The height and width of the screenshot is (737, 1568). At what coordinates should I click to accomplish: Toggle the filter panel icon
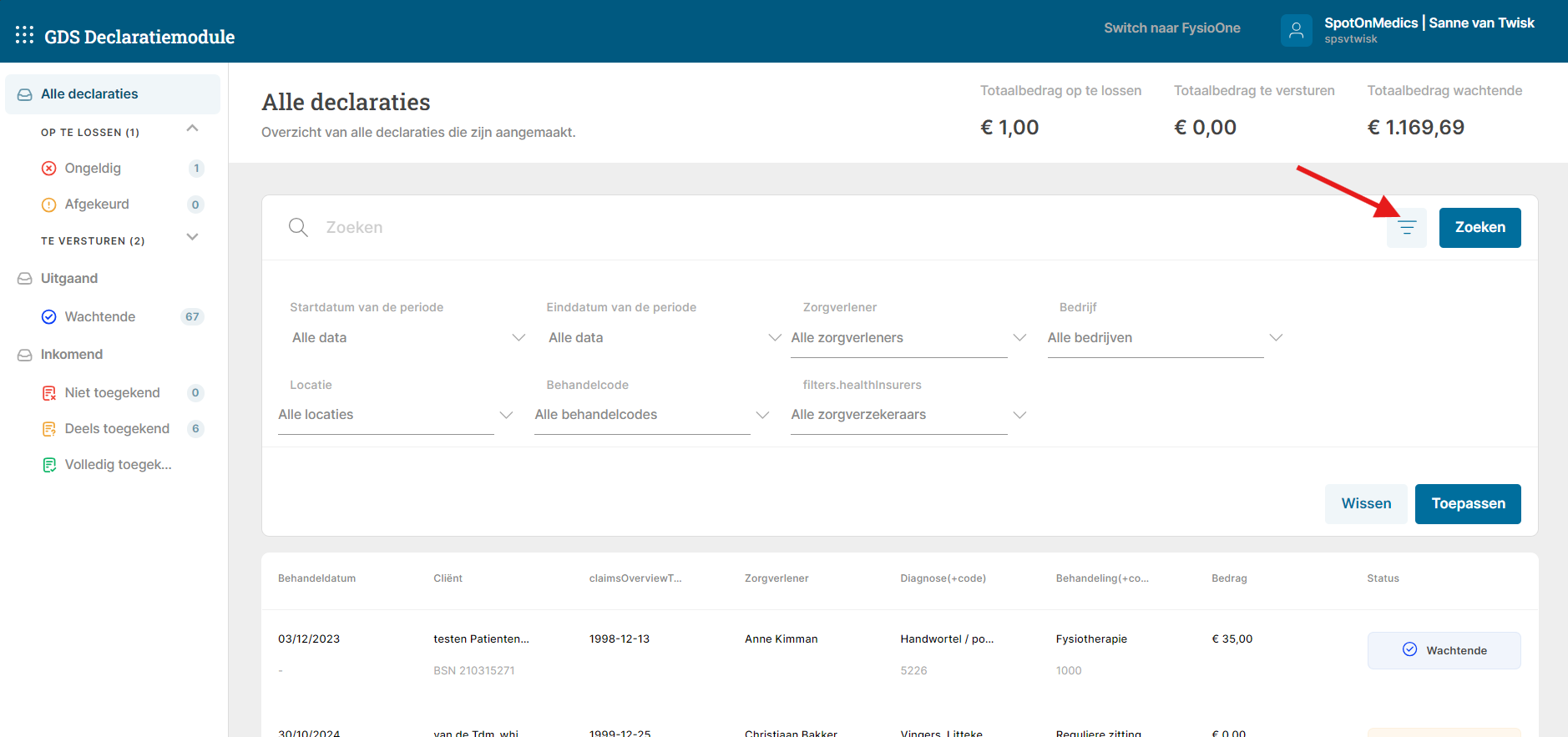[1406, 228]
